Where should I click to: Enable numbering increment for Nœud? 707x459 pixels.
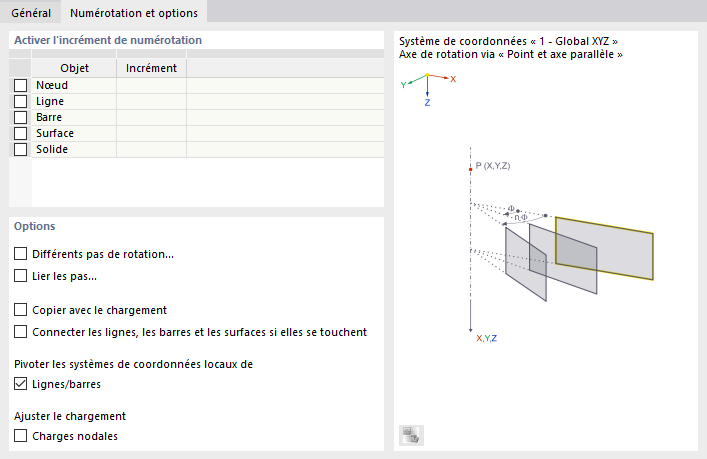click(x=20, y=86)
